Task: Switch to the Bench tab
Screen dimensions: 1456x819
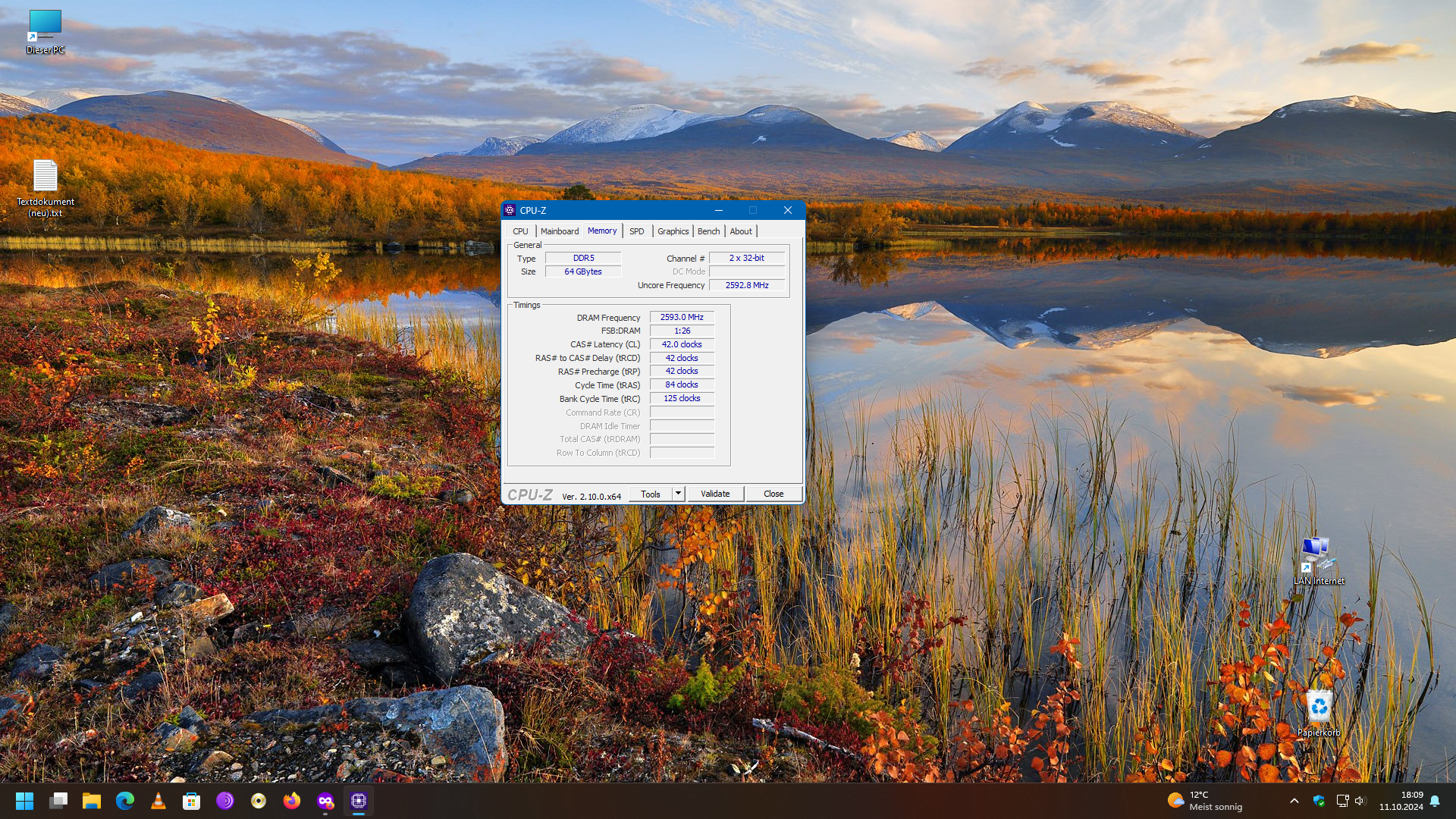Action: click(x=708, y=231)
